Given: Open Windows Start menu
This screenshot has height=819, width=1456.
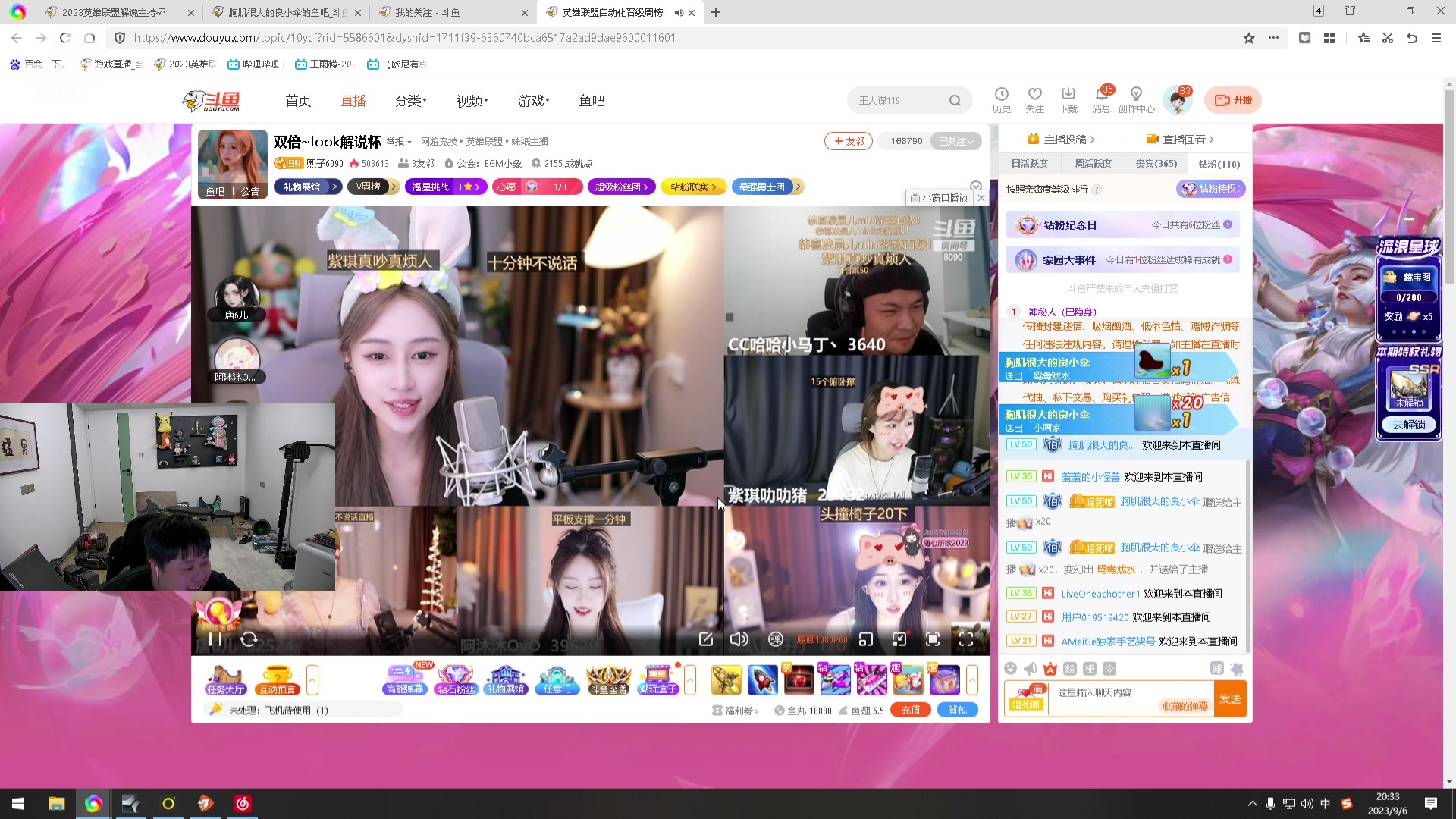Looking at the screenshot, I should tap(18, 804).
